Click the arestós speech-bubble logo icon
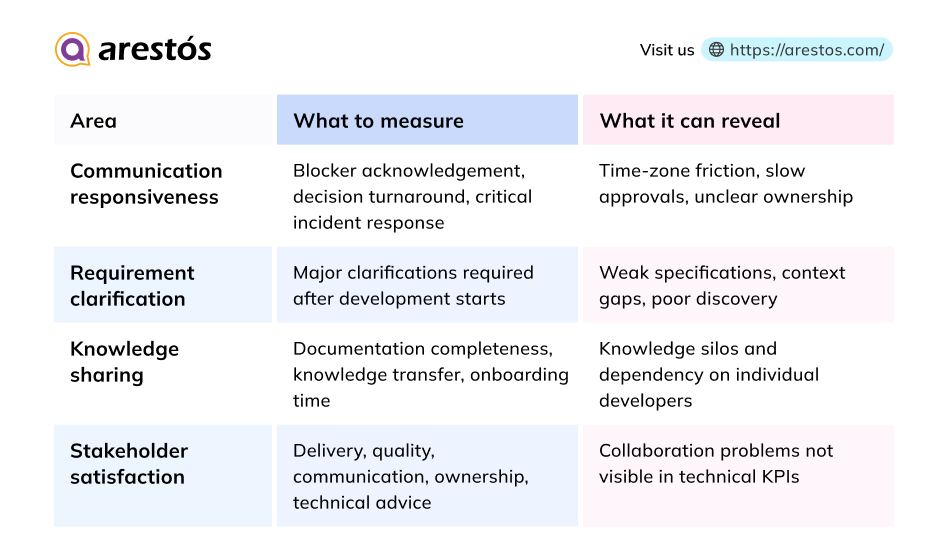The image size is (948, 557). click(73, 49)
